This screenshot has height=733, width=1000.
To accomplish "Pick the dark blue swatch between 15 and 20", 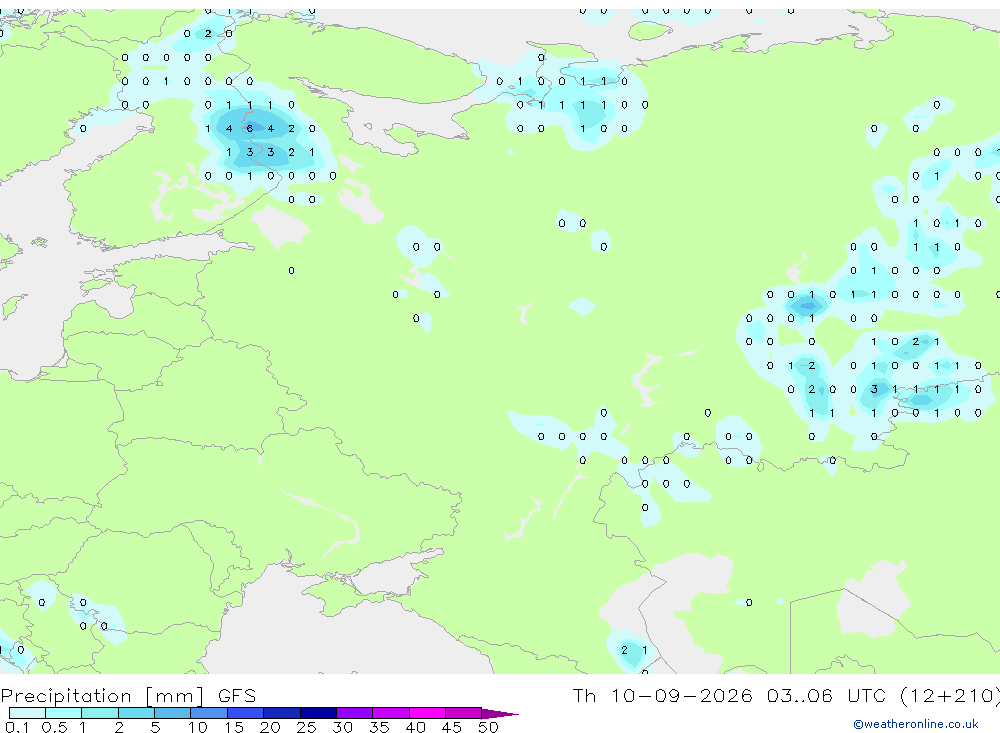I will (x=246, y=713).
